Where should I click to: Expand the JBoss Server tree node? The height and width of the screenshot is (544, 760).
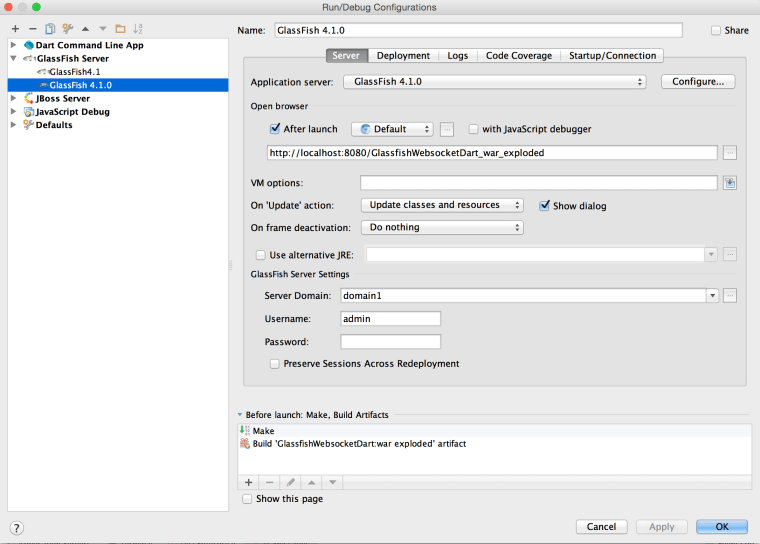[13, 99]
